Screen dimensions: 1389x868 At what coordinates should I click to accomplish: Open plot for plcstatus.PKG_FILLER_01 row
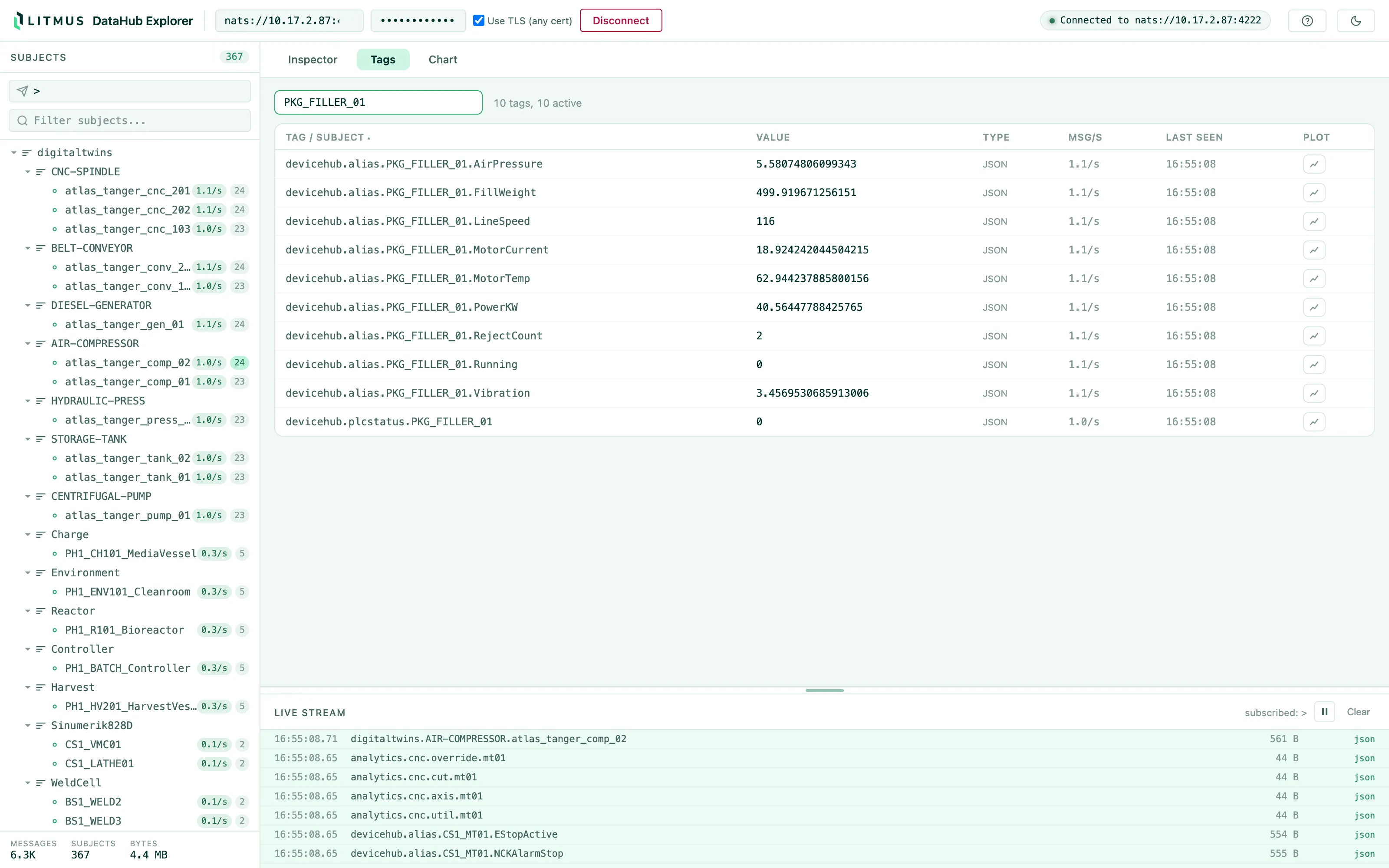1314,422
